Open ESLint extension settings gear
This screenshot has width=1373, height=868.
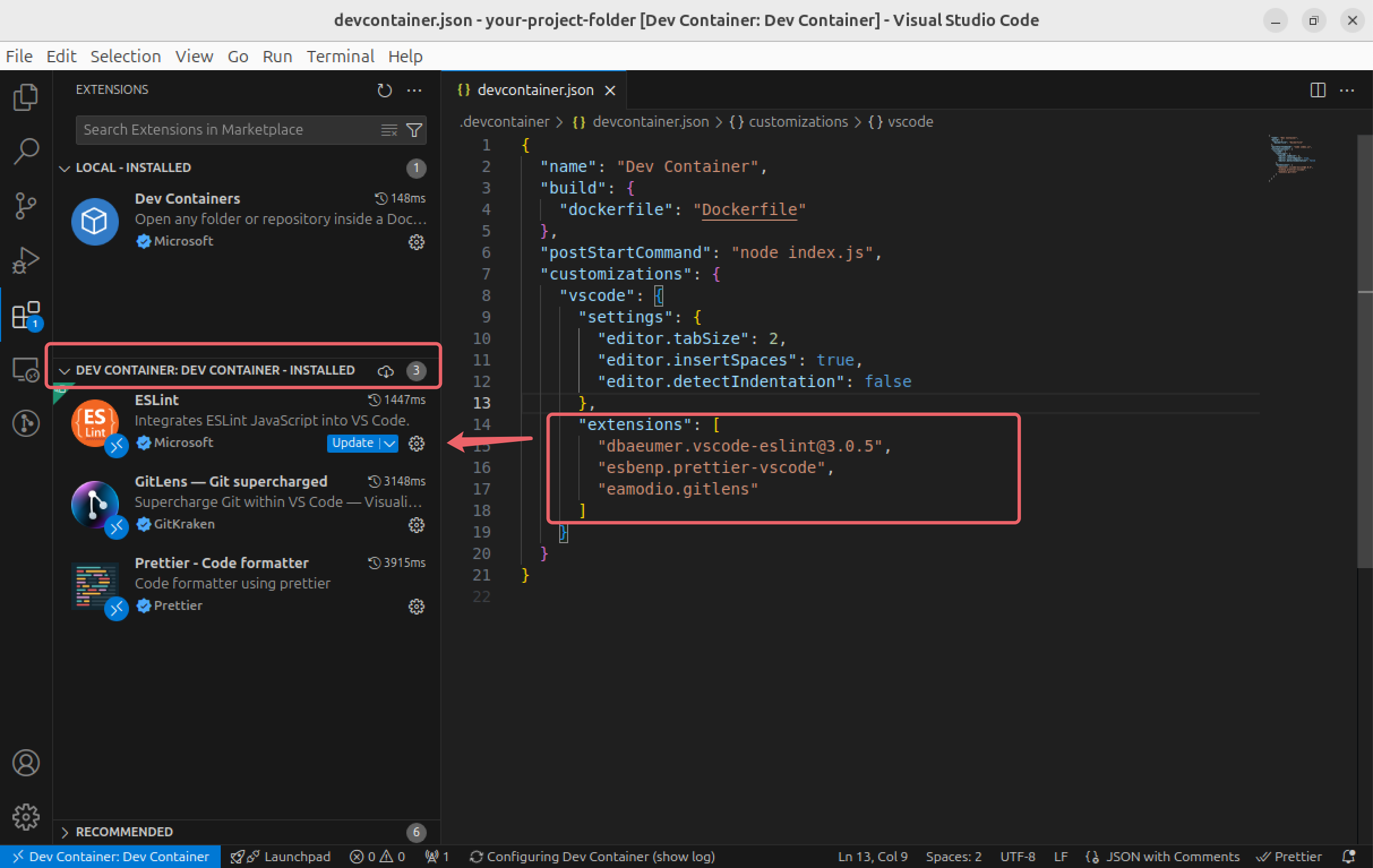click(x=417, y=444)
